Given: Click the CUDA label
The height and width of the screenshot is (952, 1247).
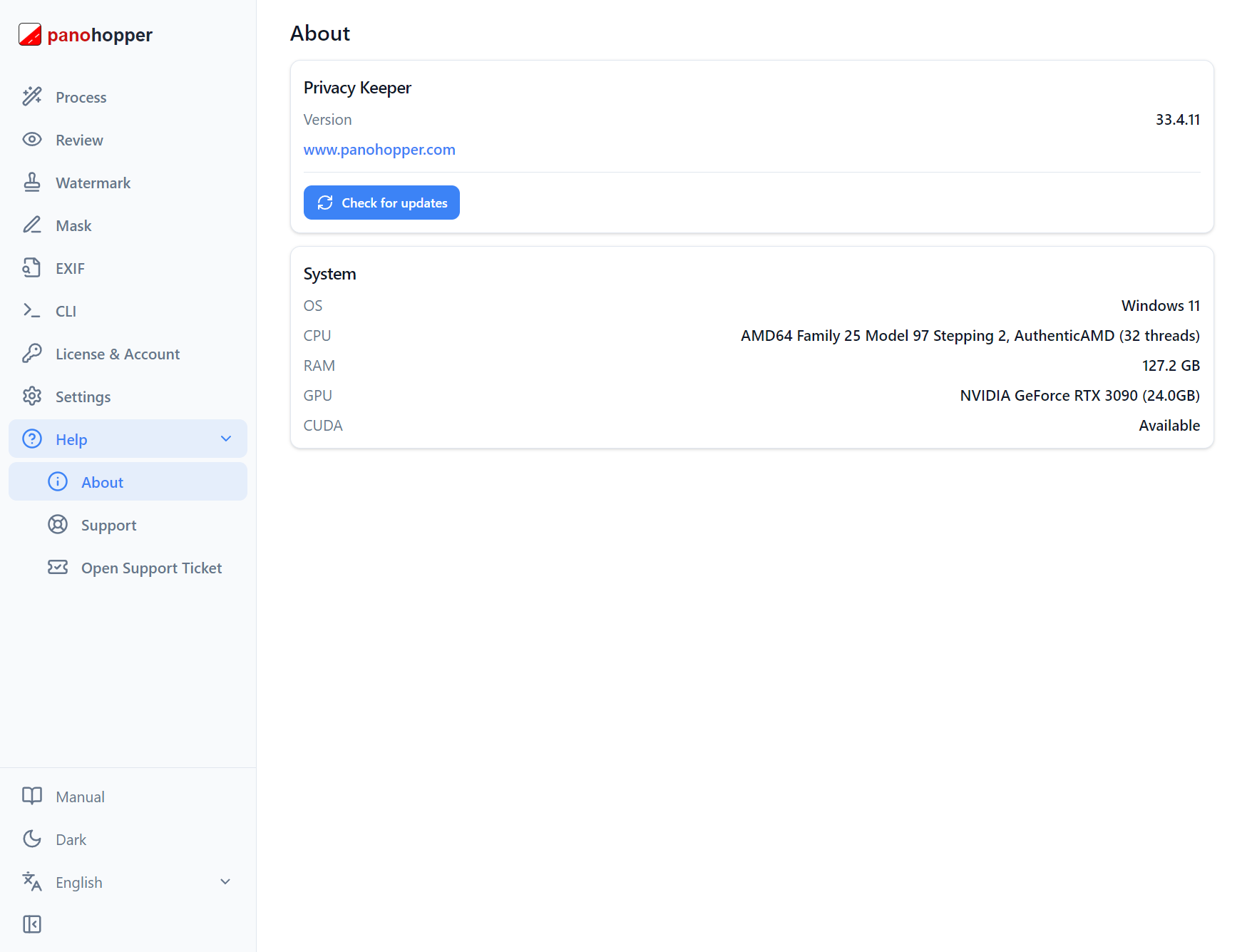Looking at the screenshot, I should click(x=323, y=426).
